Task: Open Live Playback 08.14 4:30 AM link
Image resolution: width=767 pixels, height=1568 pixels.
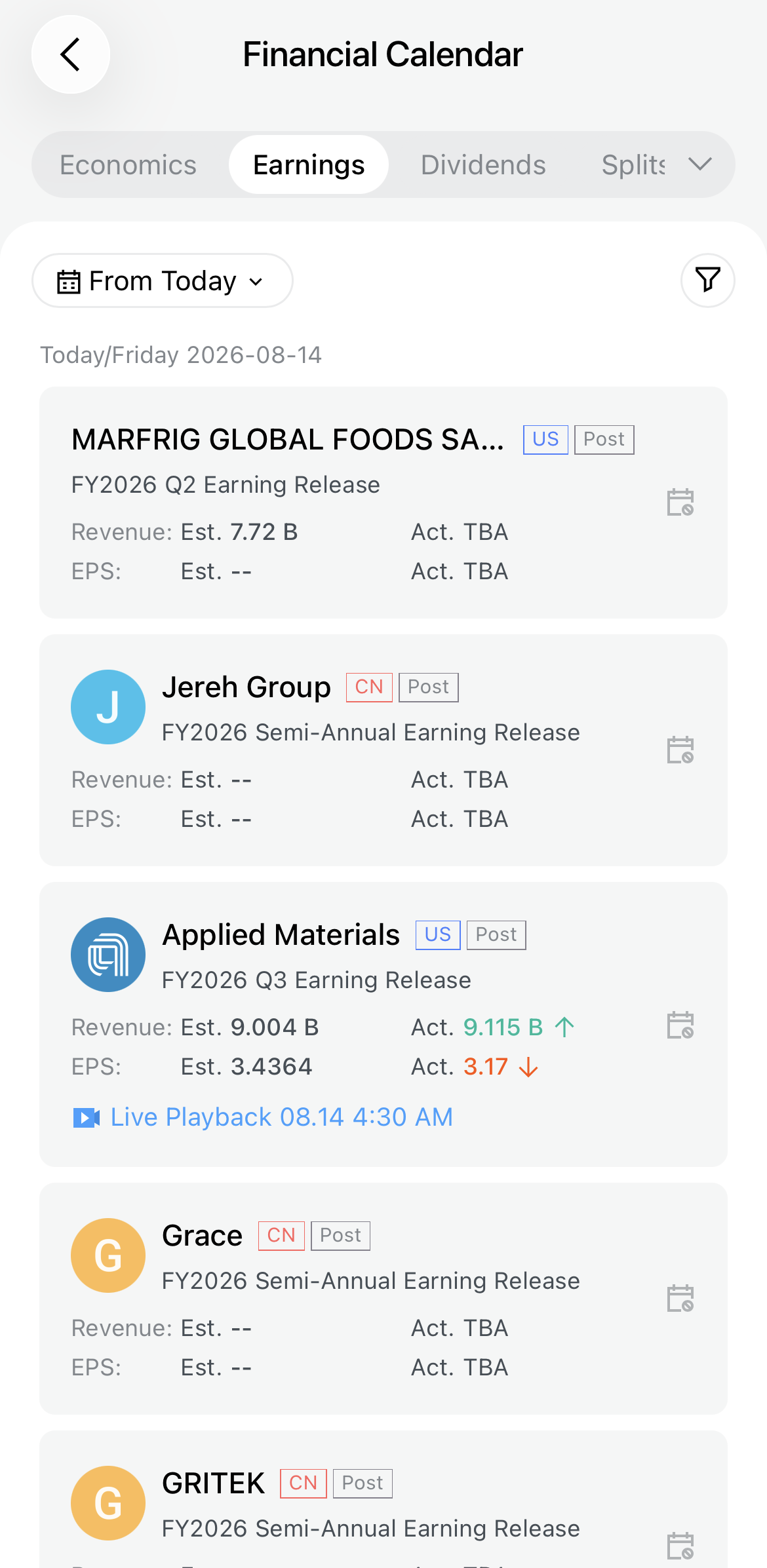Action: tap(282, 1117)
